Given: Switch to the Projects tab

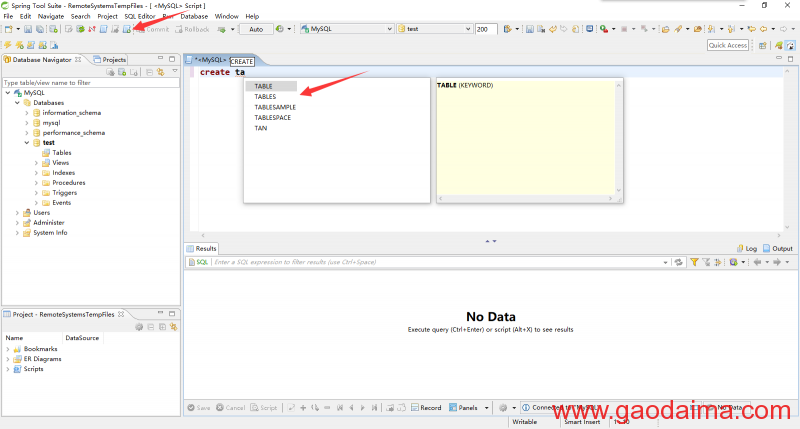Looking at the screenshot, I should 109,60.
